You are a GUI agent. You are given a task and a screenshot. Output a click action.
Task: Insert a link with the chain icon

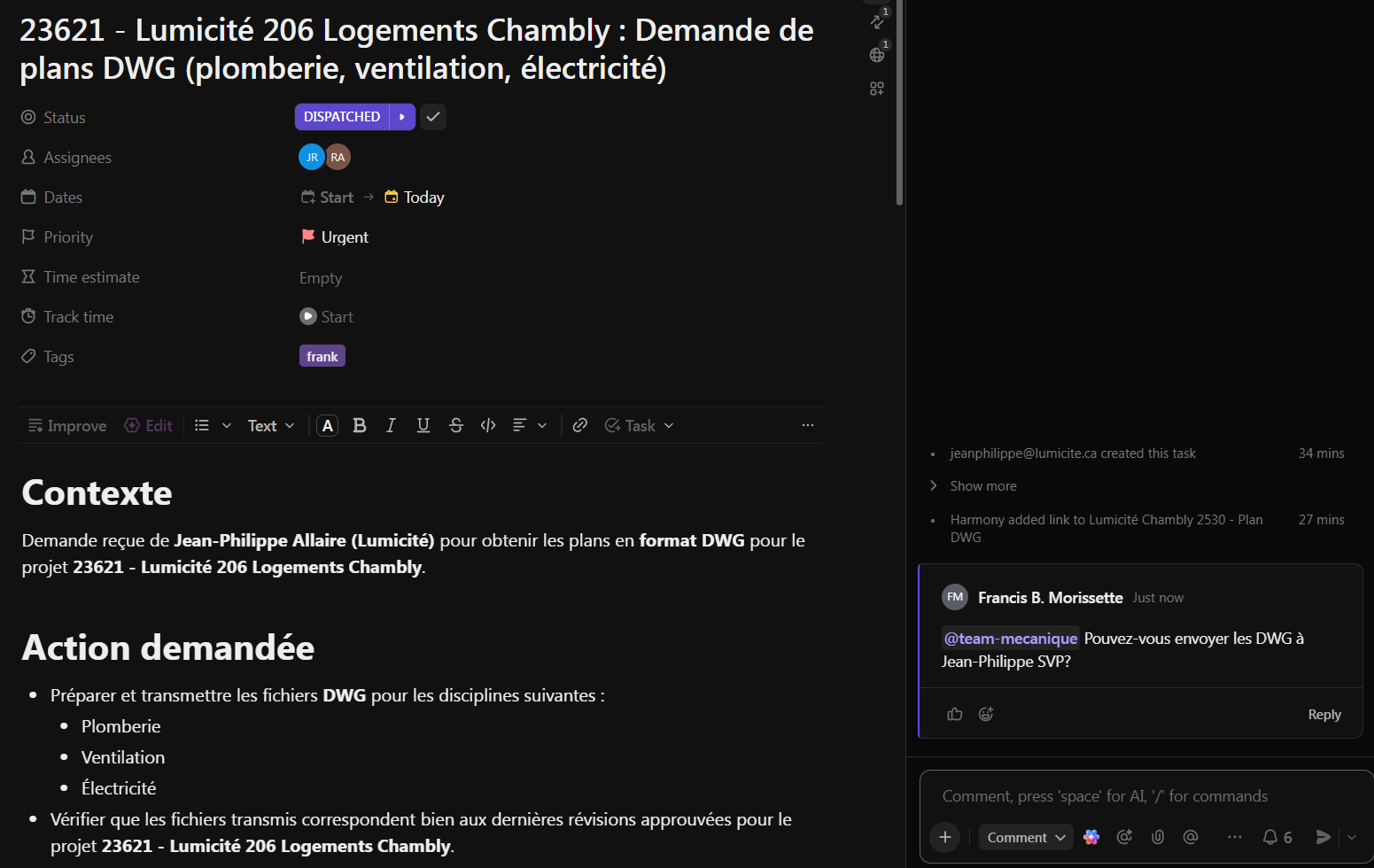tap(580, 426)
